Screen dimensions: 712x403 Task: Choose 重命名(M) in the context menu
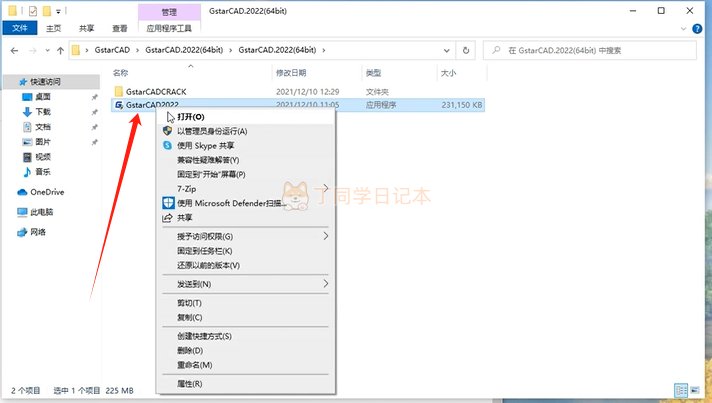[x=194, y=365]
